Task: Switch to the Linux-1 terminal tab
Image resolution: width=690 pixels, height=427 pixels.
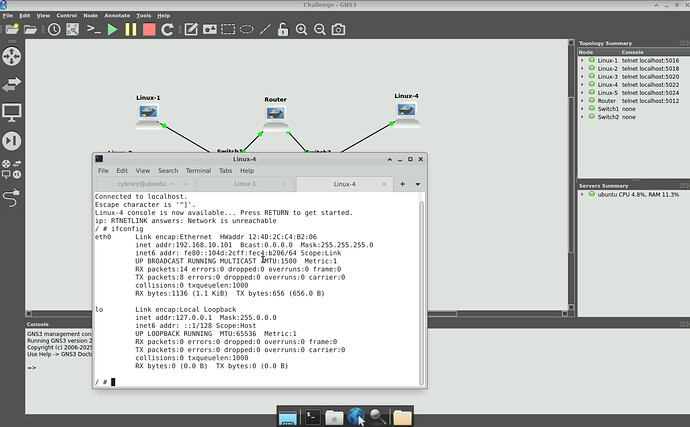Action: [x=245, y=184]
